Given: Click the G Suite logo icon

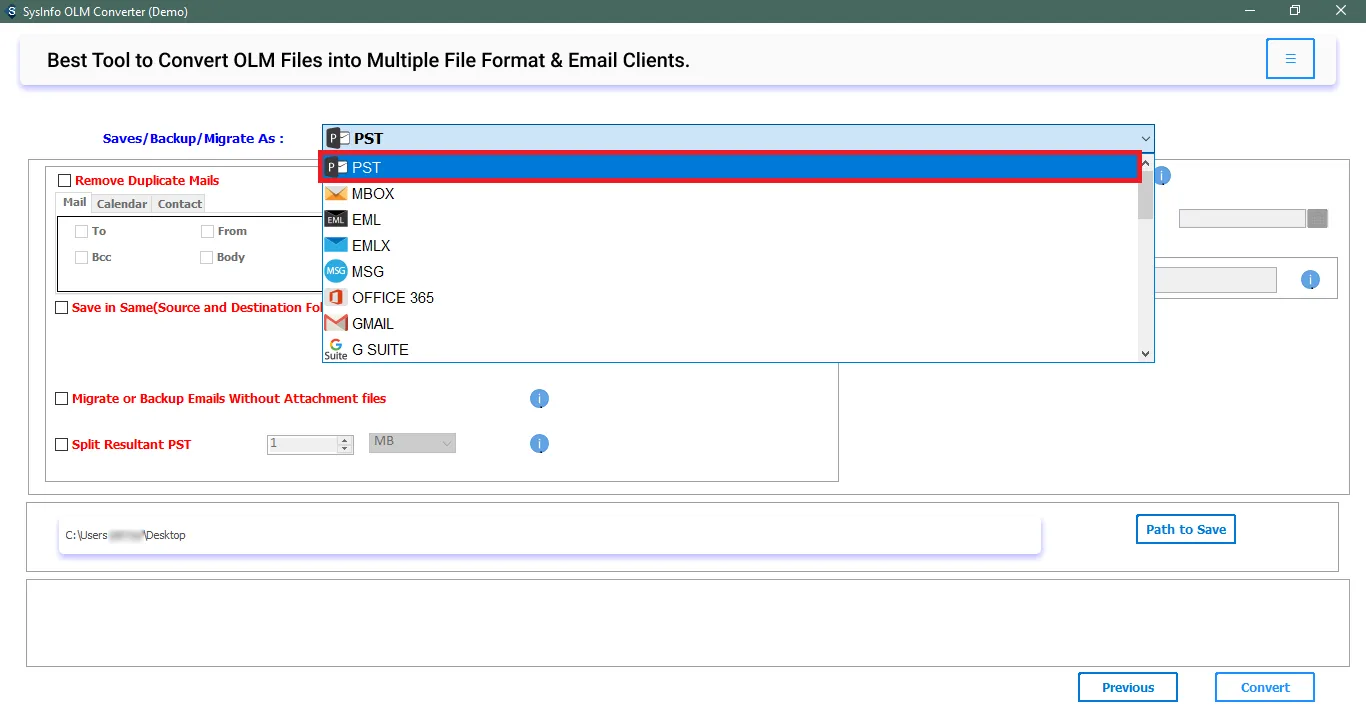Looking at the screenshot, I should (x=336, y=349).
